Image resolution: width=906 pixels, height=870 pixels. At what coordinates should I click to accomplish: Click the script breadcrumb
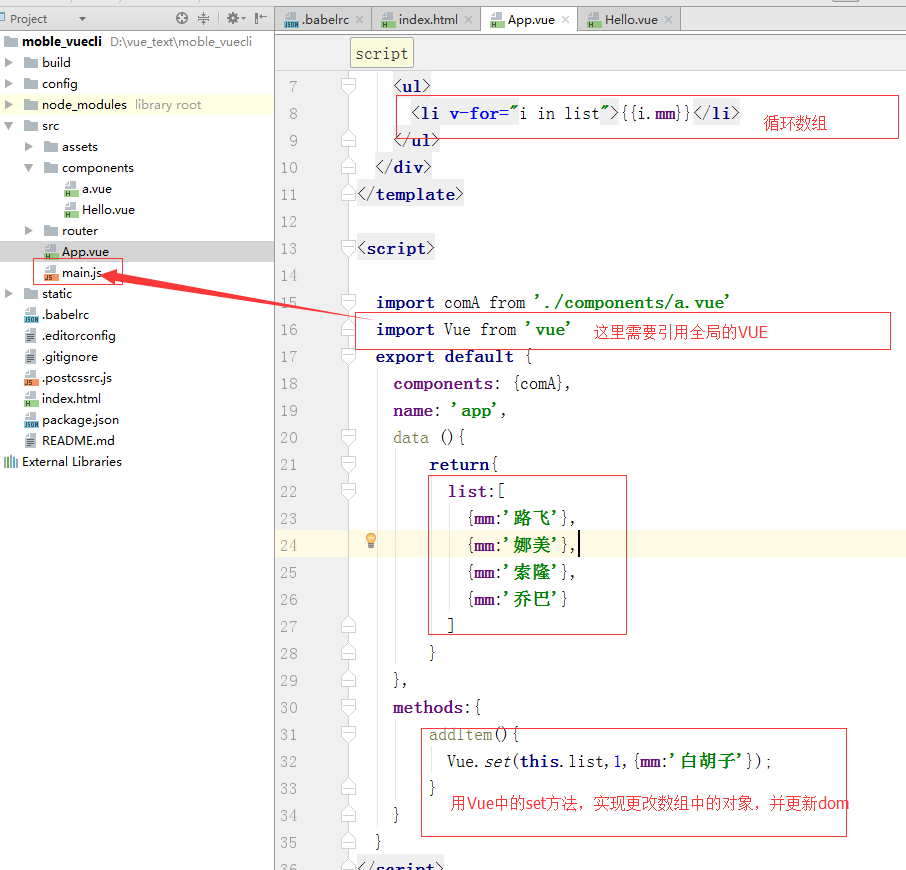point(381,53)
